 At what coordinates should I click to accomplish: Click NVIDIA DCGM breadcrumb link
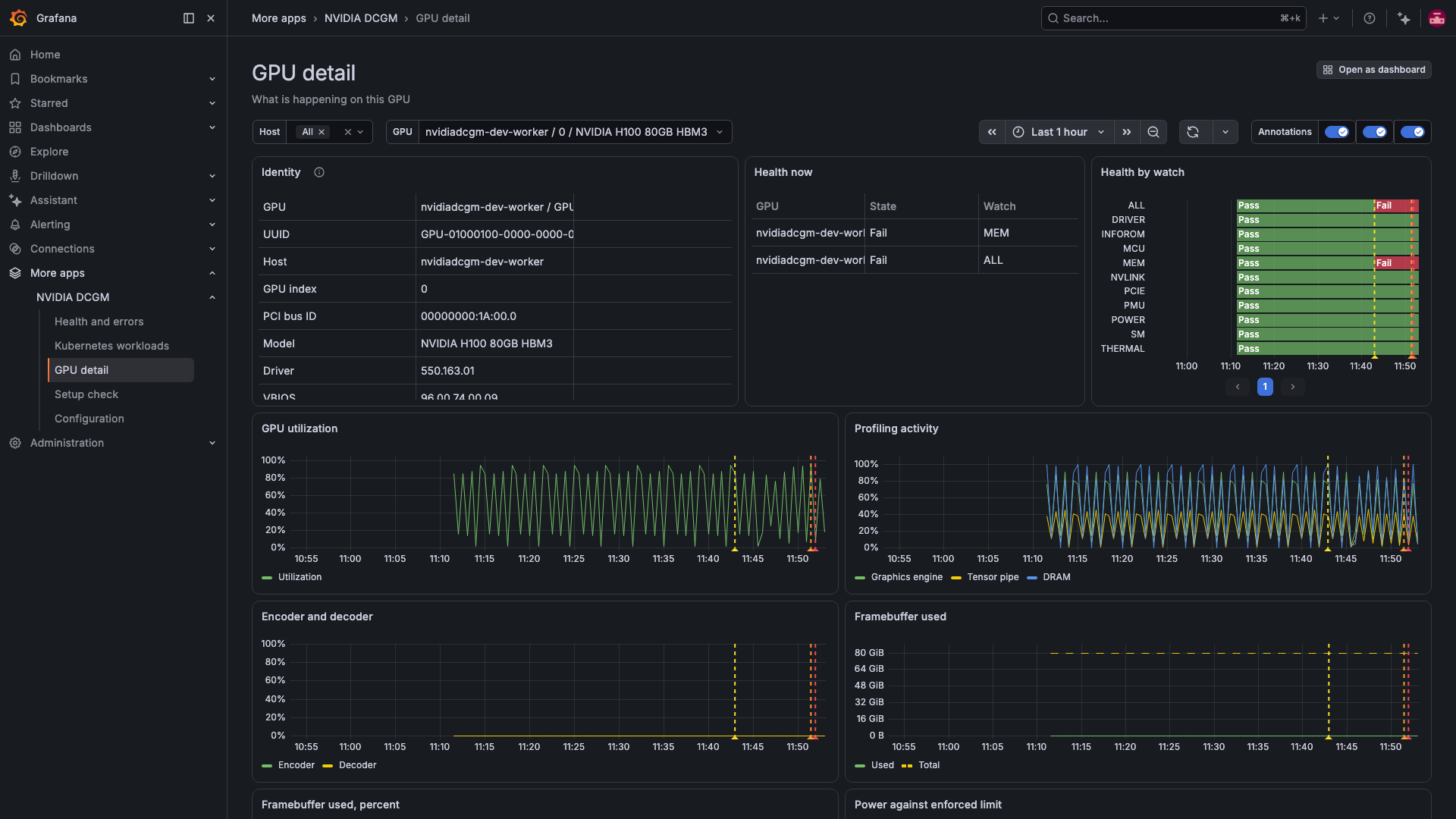click(361, 18)
